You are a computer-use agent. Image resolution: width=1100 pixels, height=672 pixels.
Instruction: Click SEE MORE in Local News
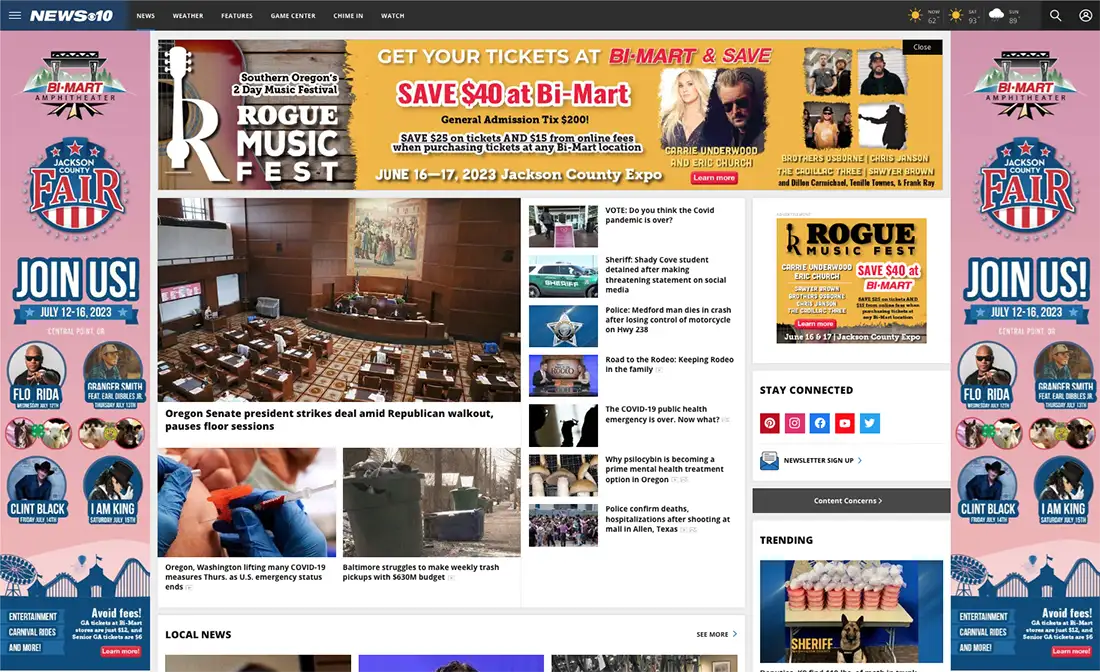point(712,634)
